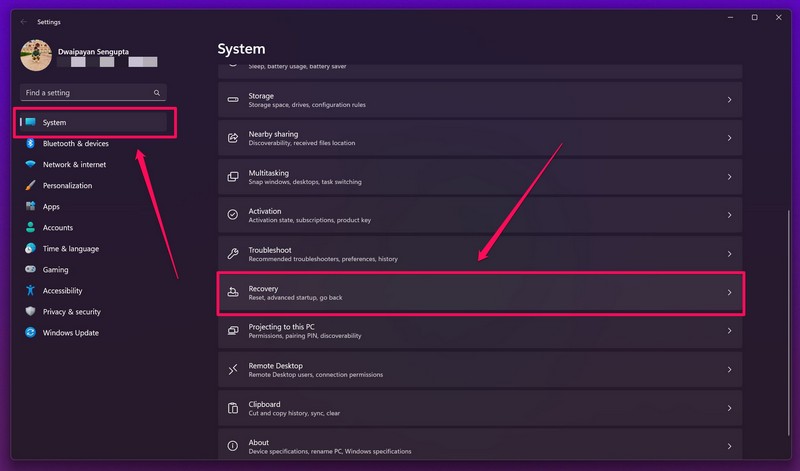Expand the About row chevron
The image size is (800, 471).
coord(729,447)
